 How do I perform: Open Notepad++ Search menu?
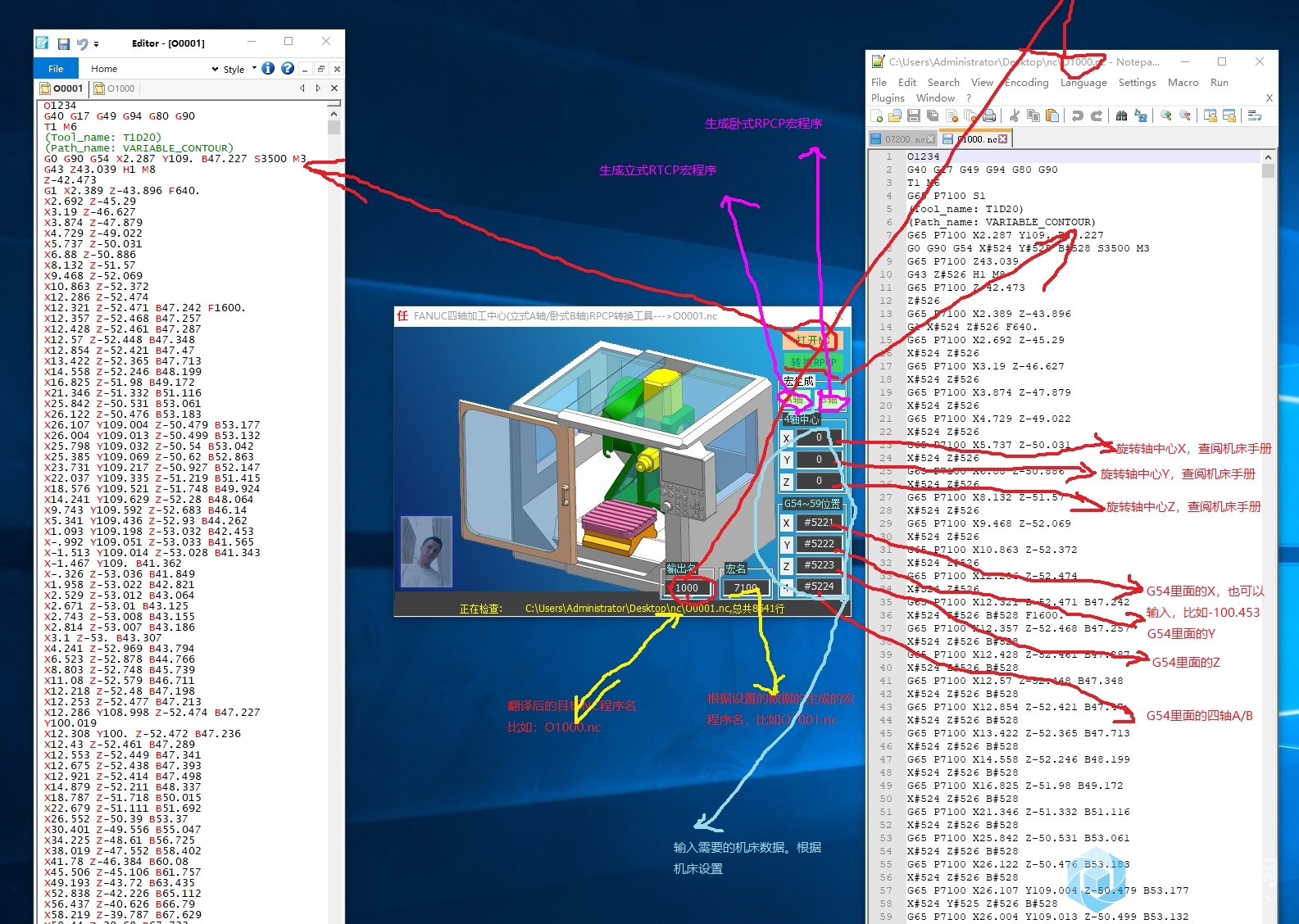point(943,83)
